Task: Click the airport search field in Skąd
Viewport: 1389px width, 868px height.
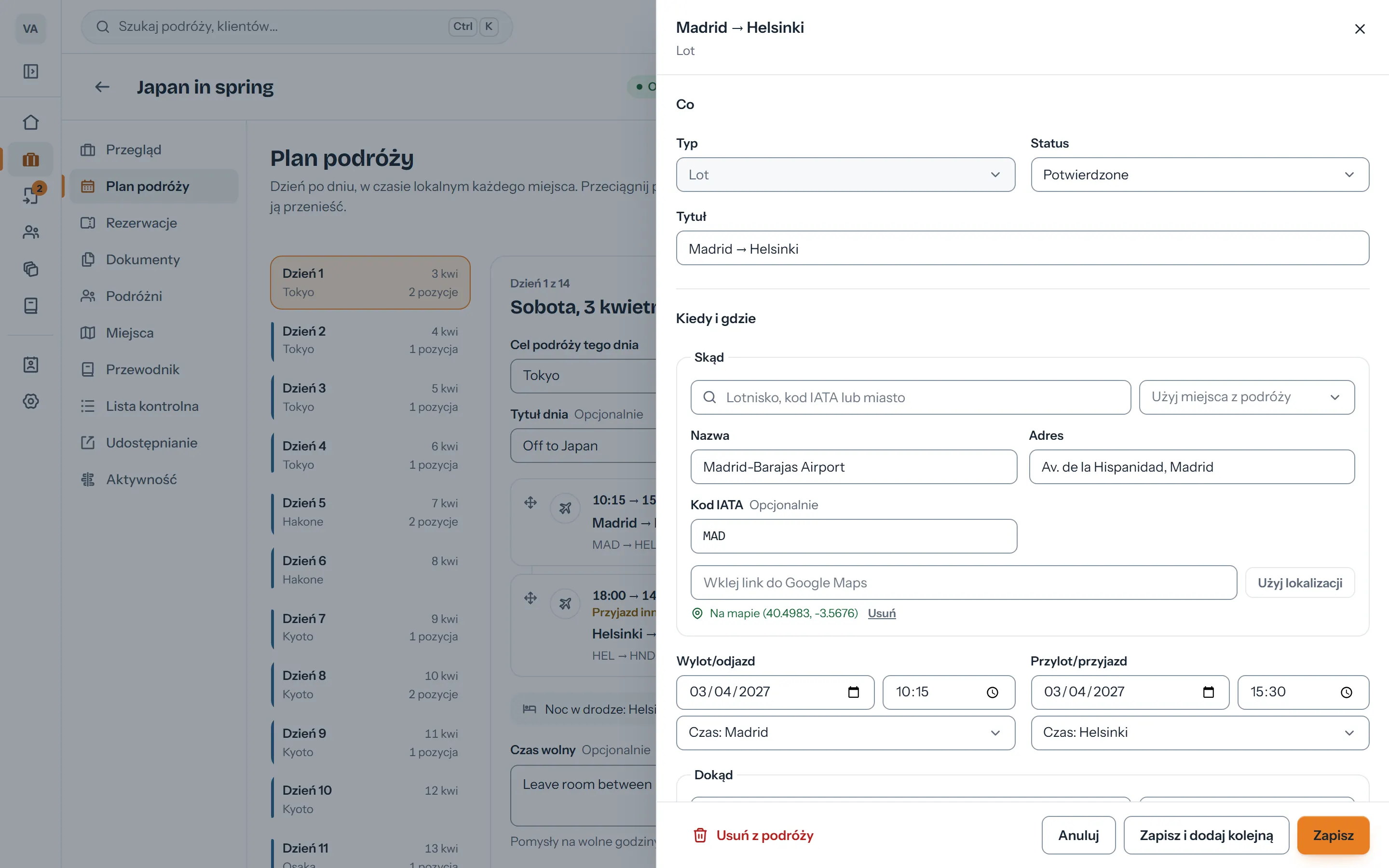Action: click(x=910, y=397)
